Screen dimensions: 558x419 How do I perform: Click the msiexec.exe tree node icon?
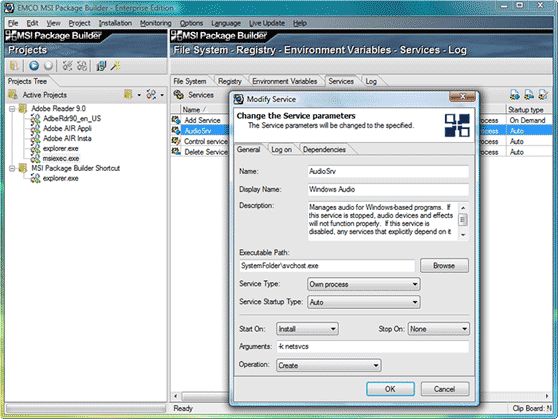click(x=36, y=158)
